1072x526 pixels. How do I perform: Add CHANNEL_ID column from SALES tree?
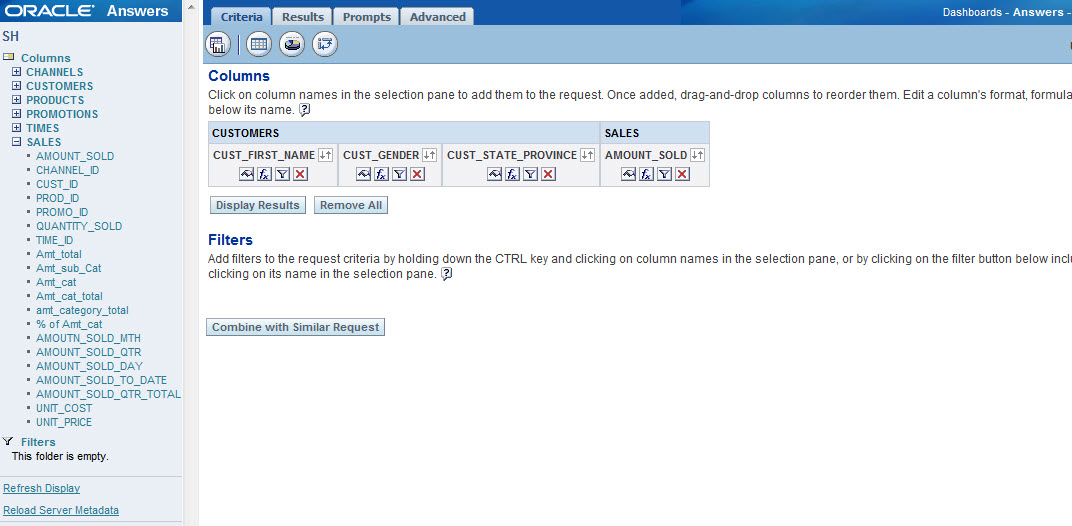click(x=68, y=170)
